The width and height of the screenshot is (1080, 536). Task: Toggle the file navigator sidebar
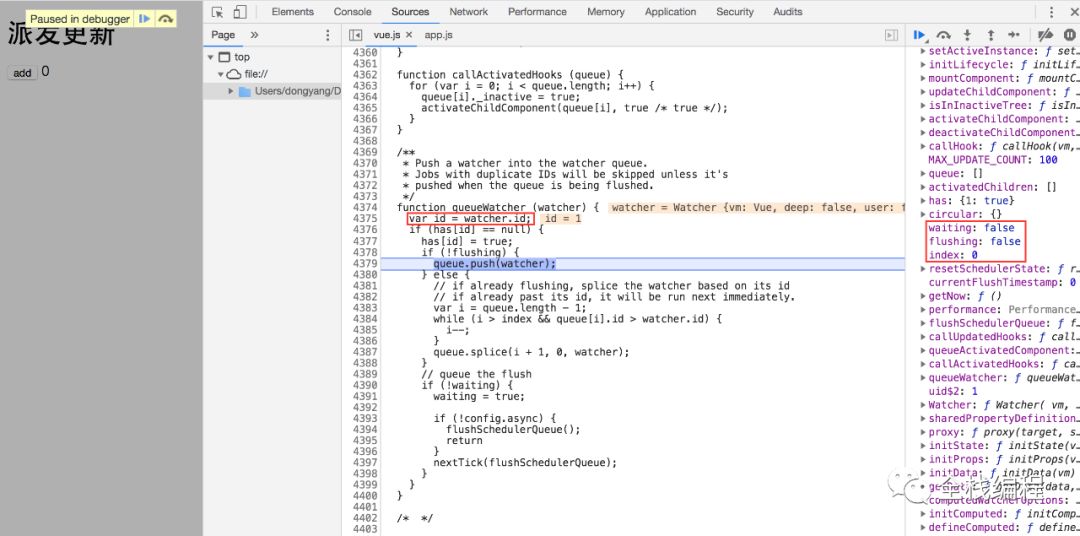(x=355, y=35)
